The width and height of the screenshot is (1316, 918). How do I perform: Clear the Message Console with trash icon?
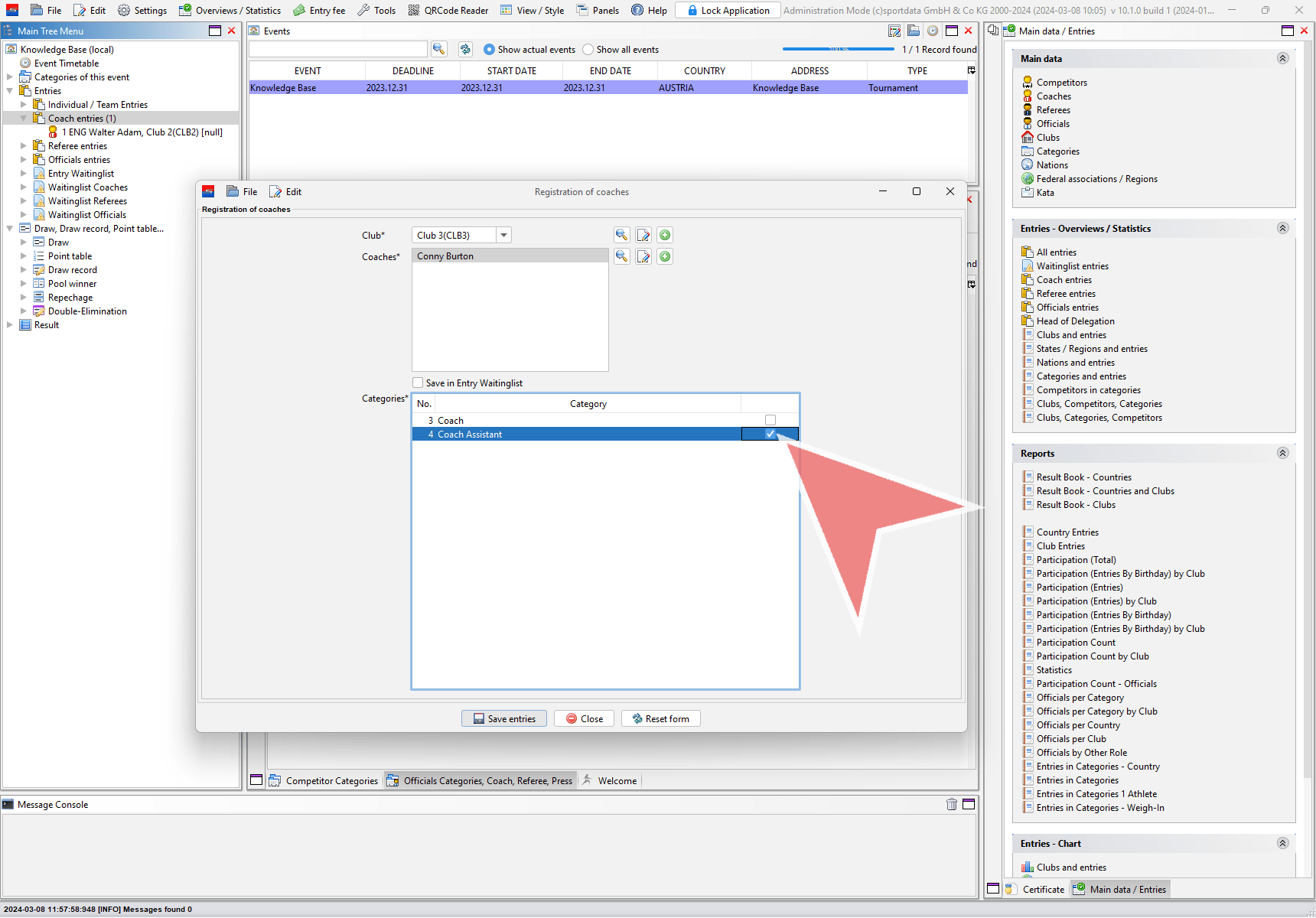coord(951,804)
